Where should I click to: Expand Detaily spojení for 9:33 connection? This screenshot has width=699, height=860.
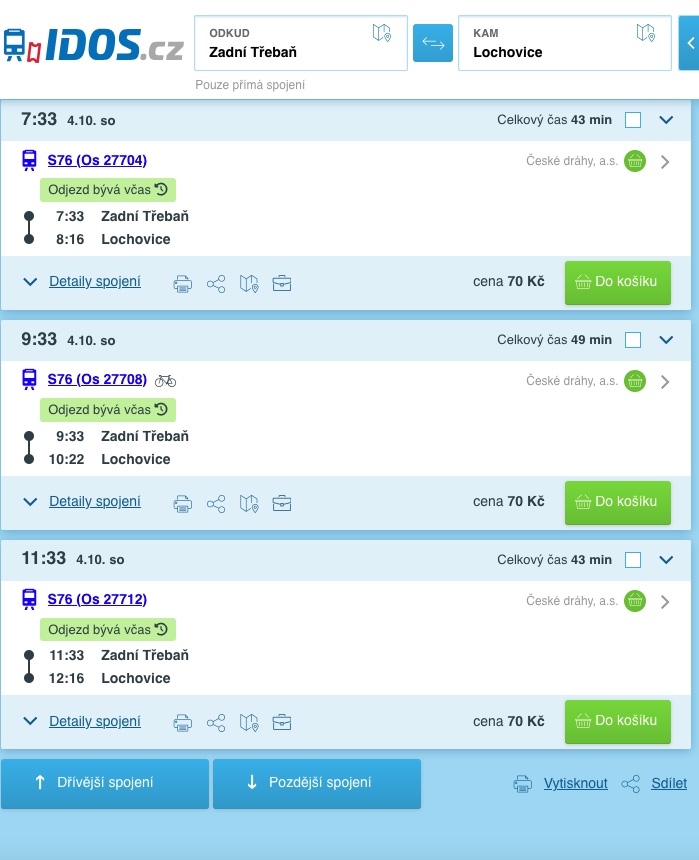click(x=95, y=501)
